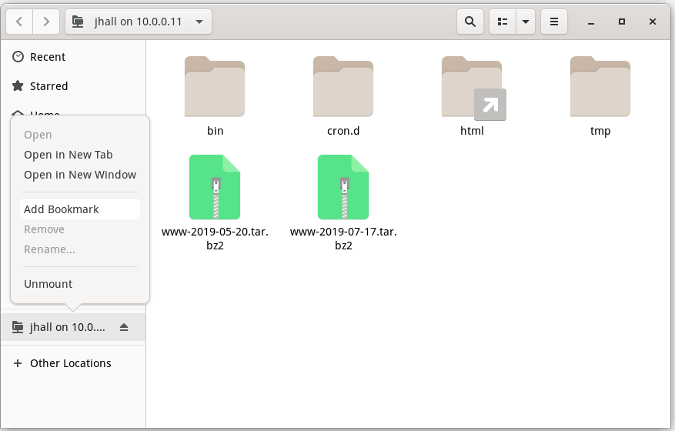Viewport: 675px width, 431px height.
Task: Expand the view options dropdown arrow
Action: (x=526, y=21)
